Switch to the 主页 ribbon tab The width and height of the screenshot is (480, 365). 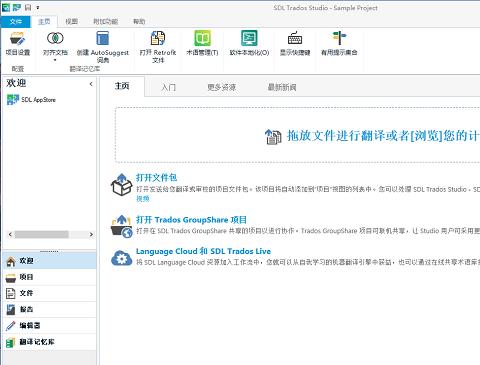coord(44,22)
